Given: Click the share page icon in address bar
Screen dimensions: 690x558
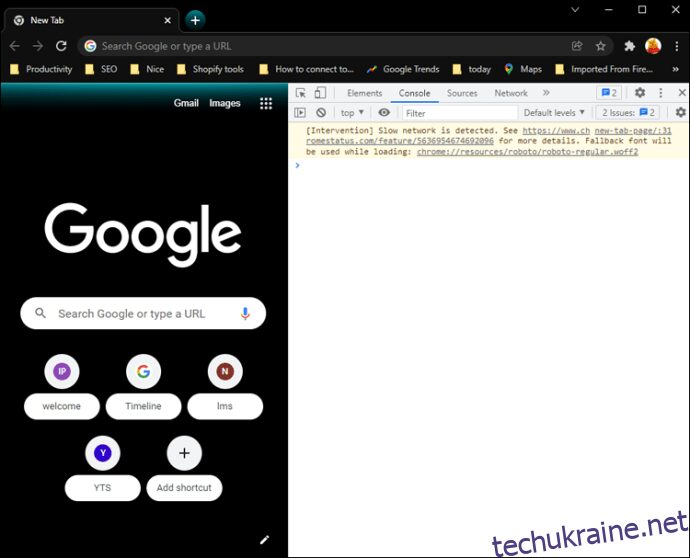Looking at the screenshot, I should [577, 46].
